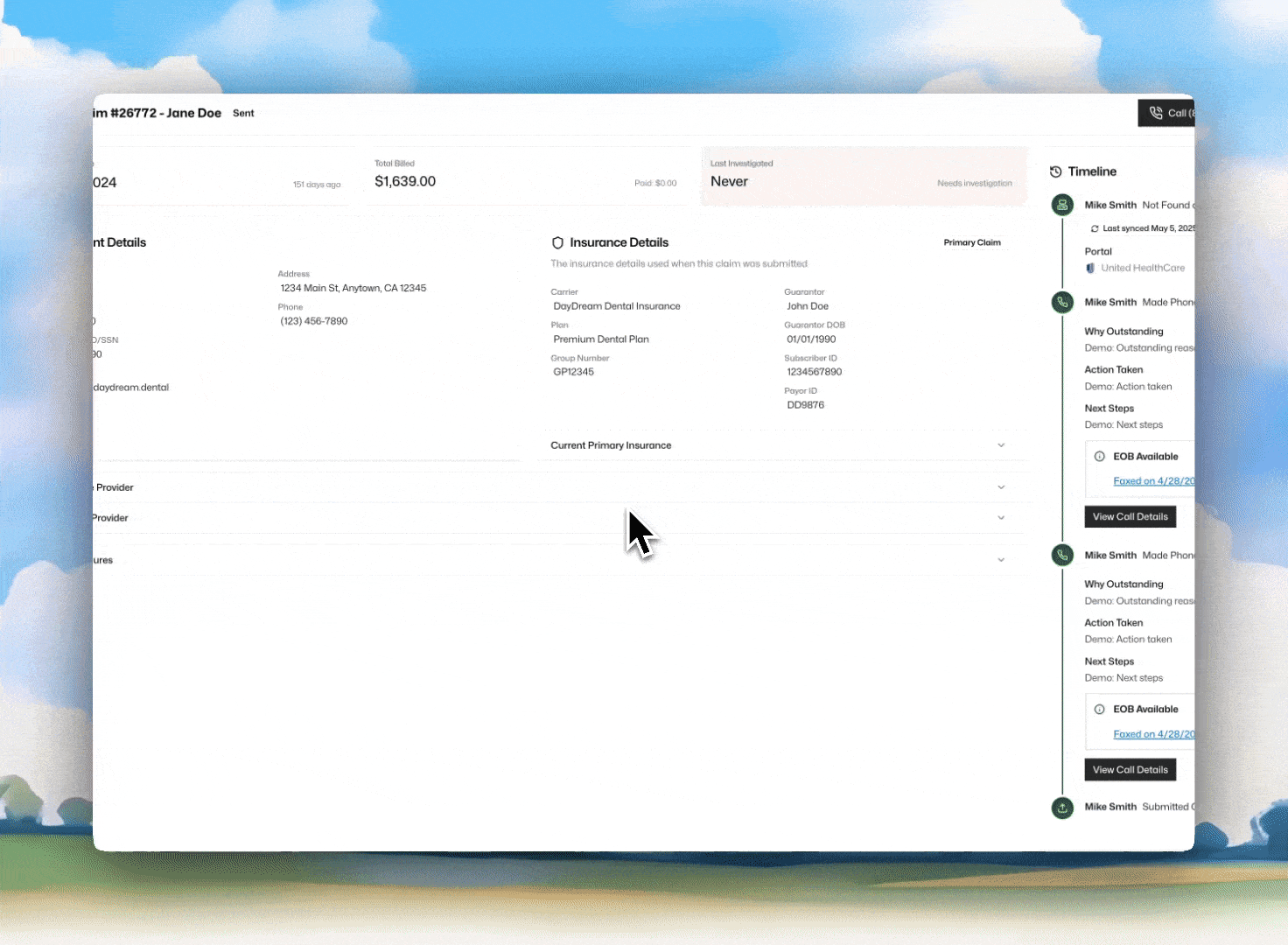The image size is (1288, 945).
Task: Click the Last Investigated Never card
Action: click(864, 176)
